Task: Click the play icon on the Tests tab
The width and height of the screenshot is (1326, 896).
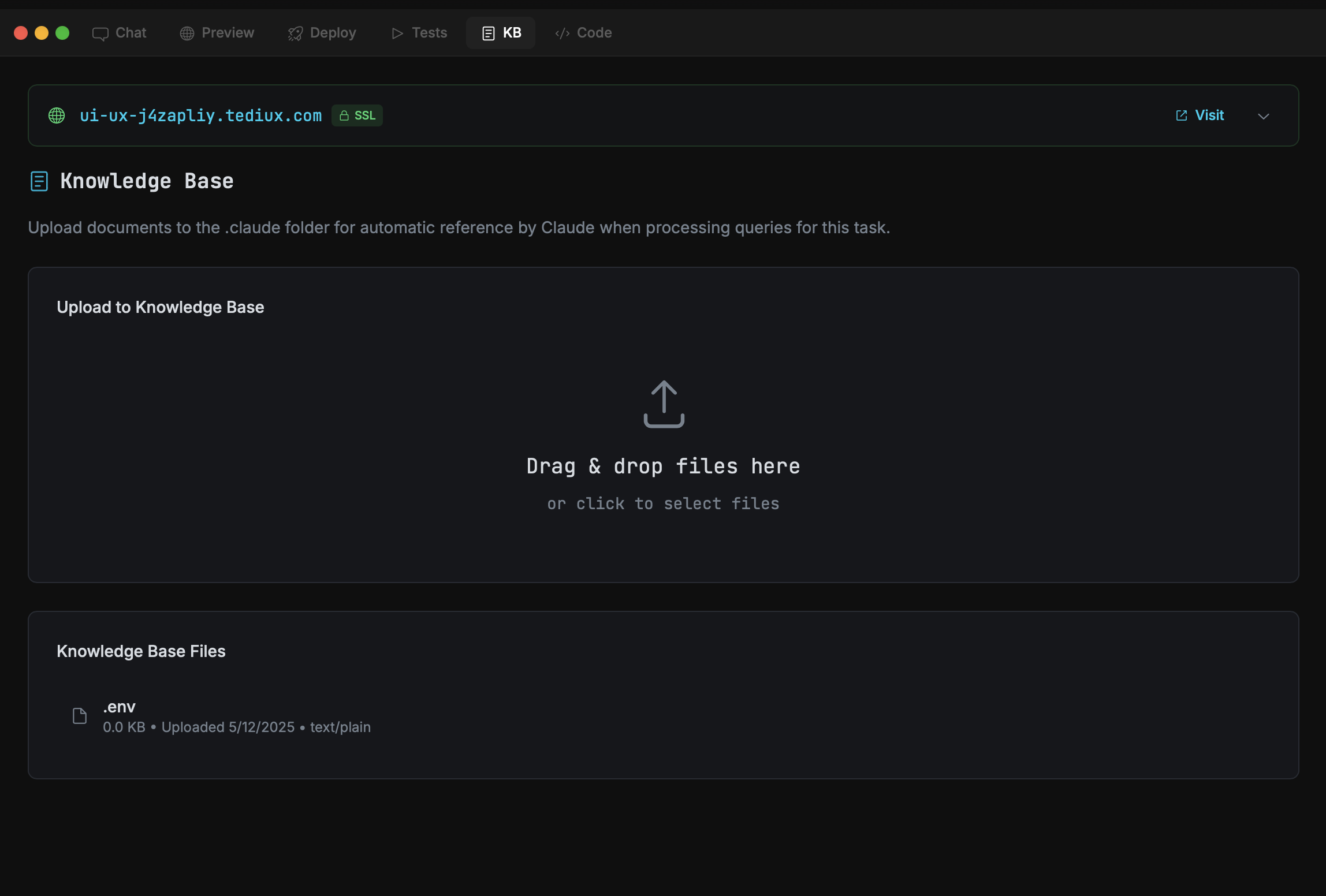Action: [397, 33]
